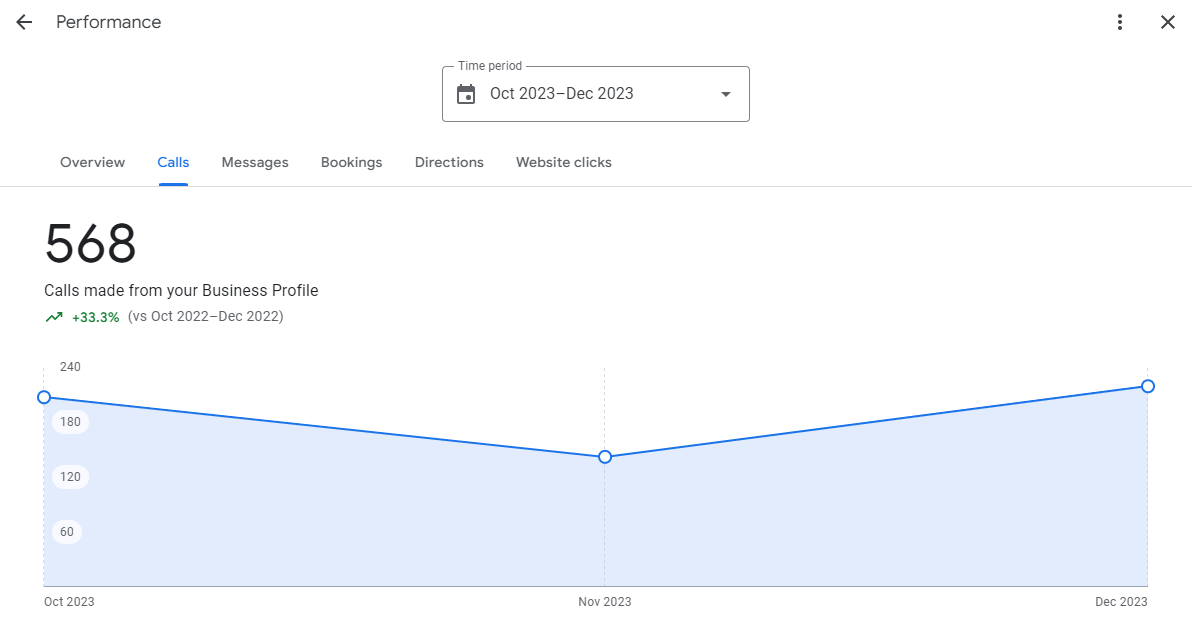Click the 180 y-axis label

(70, 422)
